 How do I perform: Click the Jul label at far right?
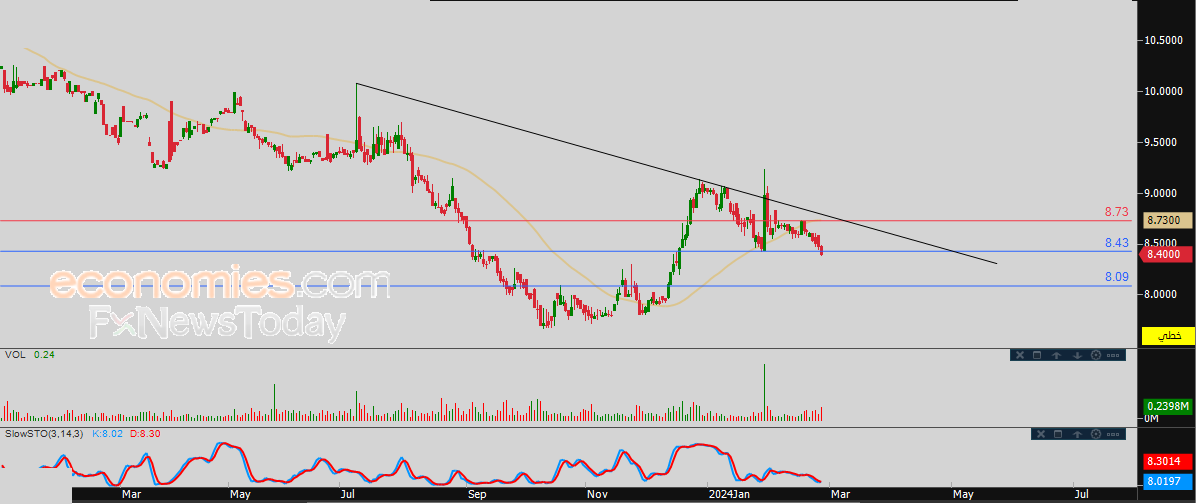coord(1082,496)
